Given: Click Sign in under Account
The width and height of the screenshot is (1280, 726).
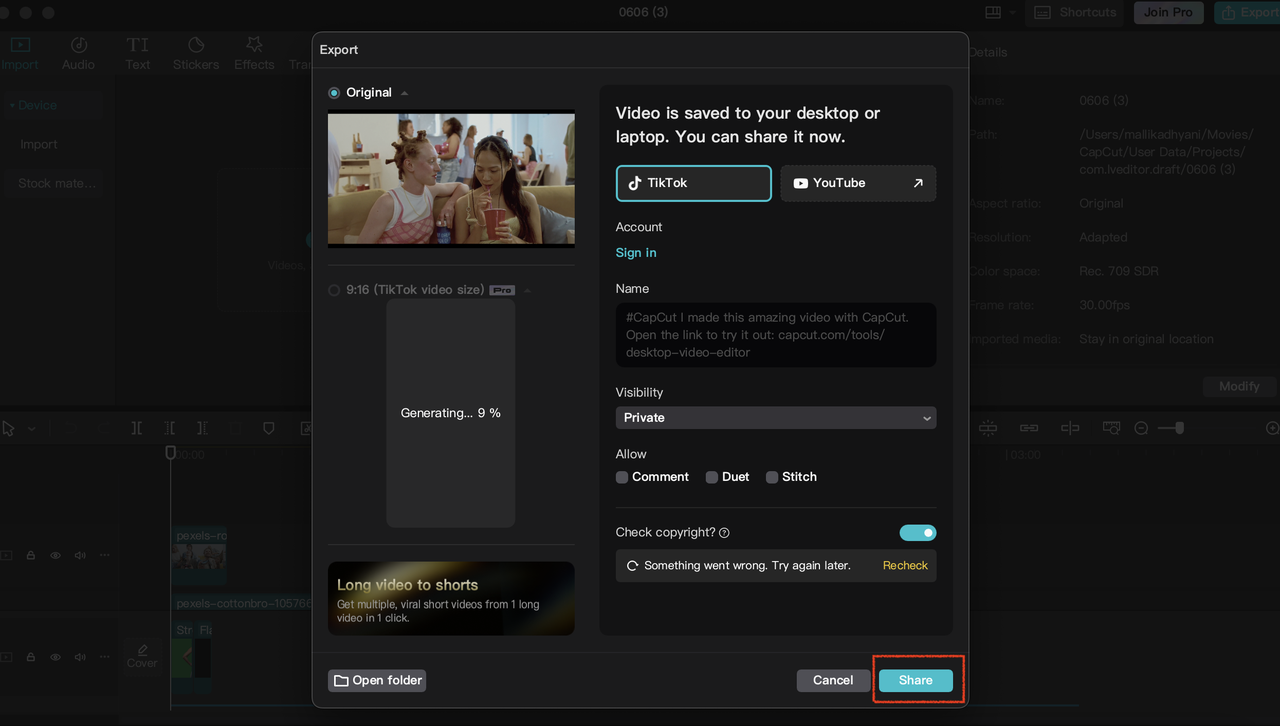Looking at the screenshot, I should tap(635, 252).
